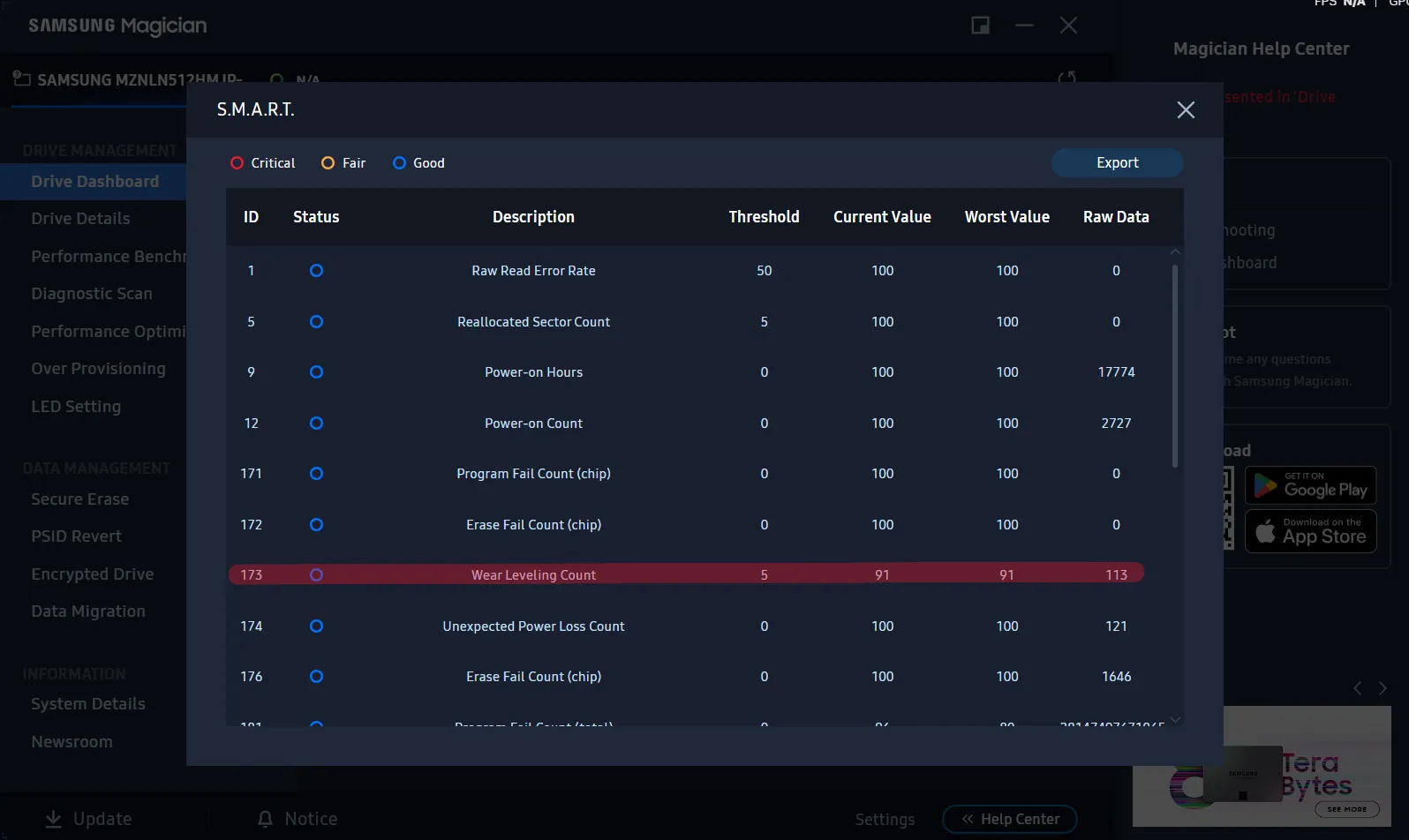Click the Notice bell icon
1409x840 pixels.
(x=265, y=819)
